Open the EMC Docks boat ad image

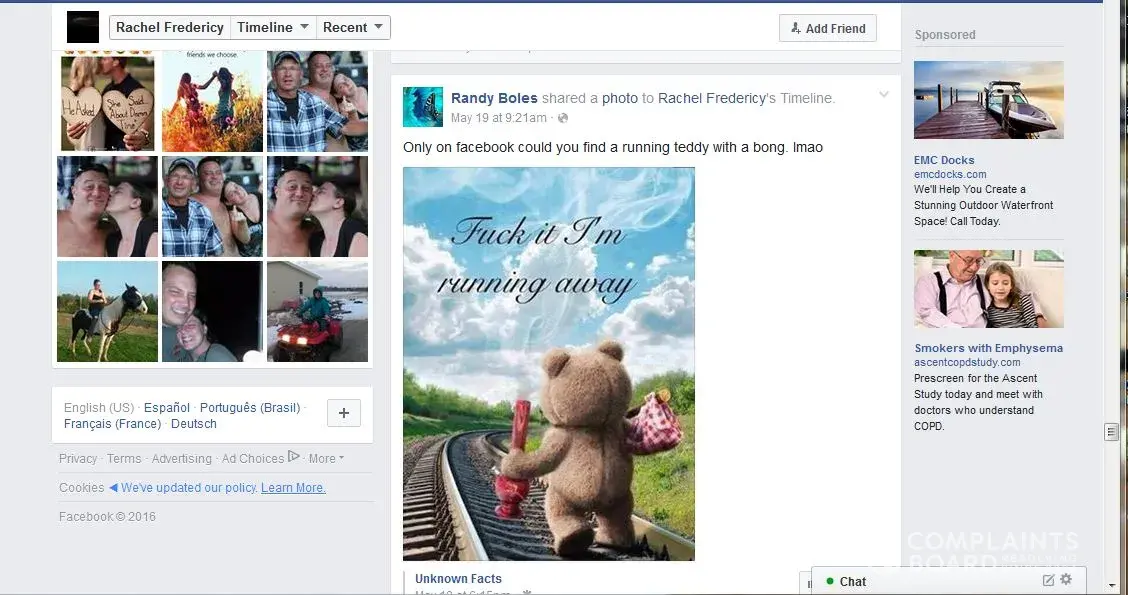988,100
